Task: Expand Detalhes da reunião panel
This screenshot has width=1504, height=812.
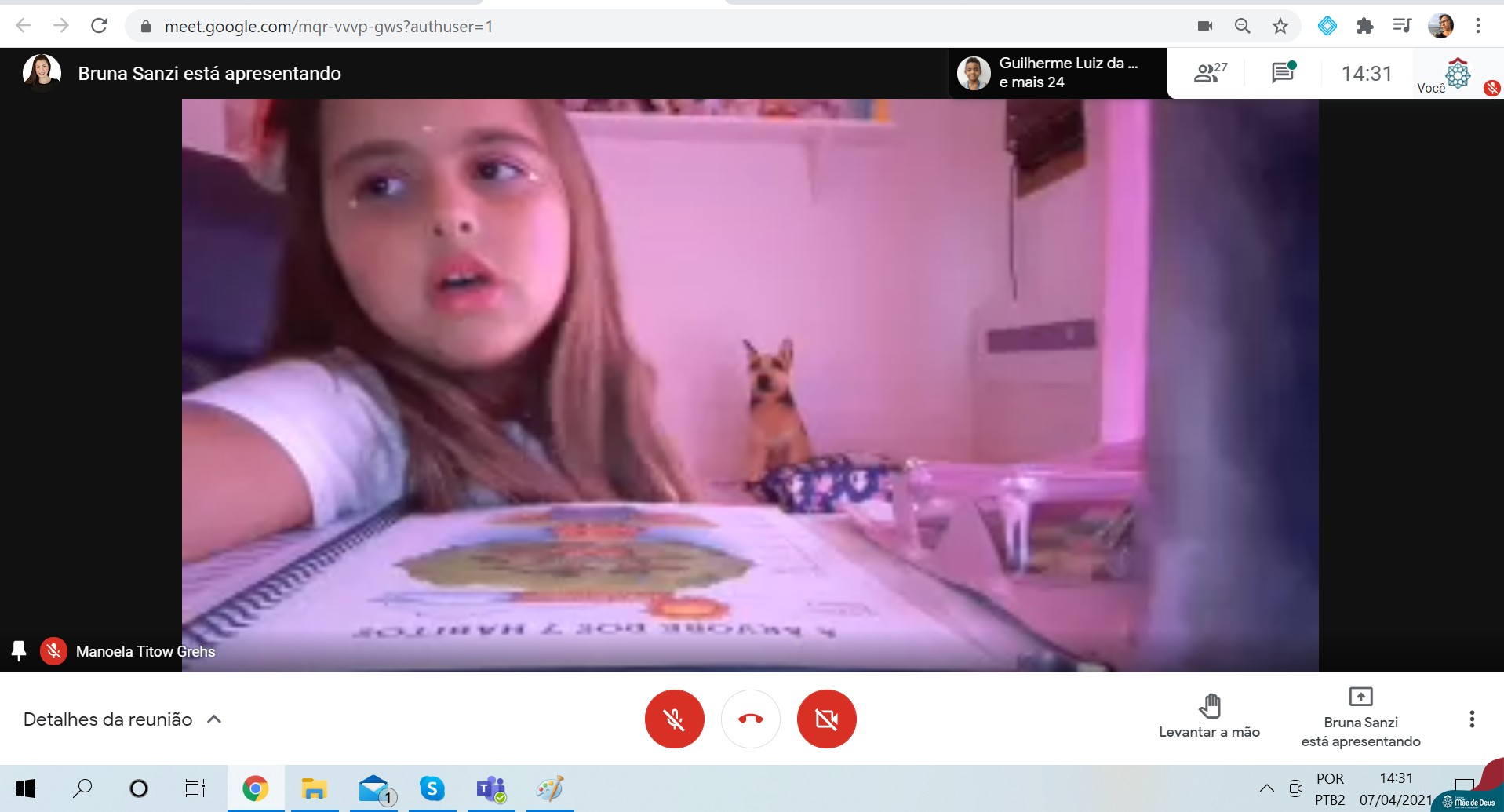Action: click(x=122, y=719)
